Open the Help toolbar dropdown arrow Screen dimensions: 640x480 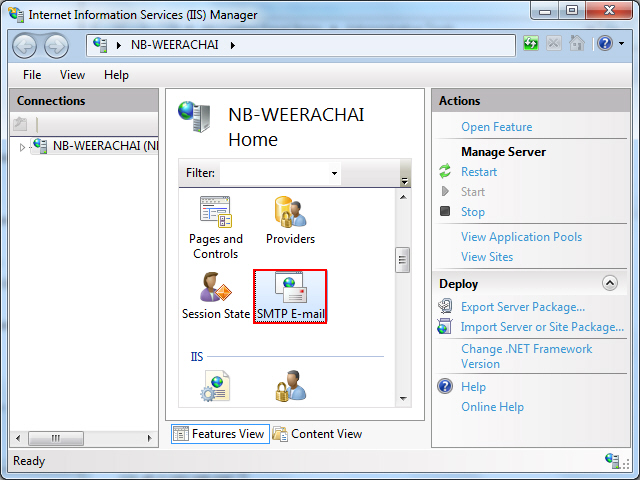tap(621, 43)
